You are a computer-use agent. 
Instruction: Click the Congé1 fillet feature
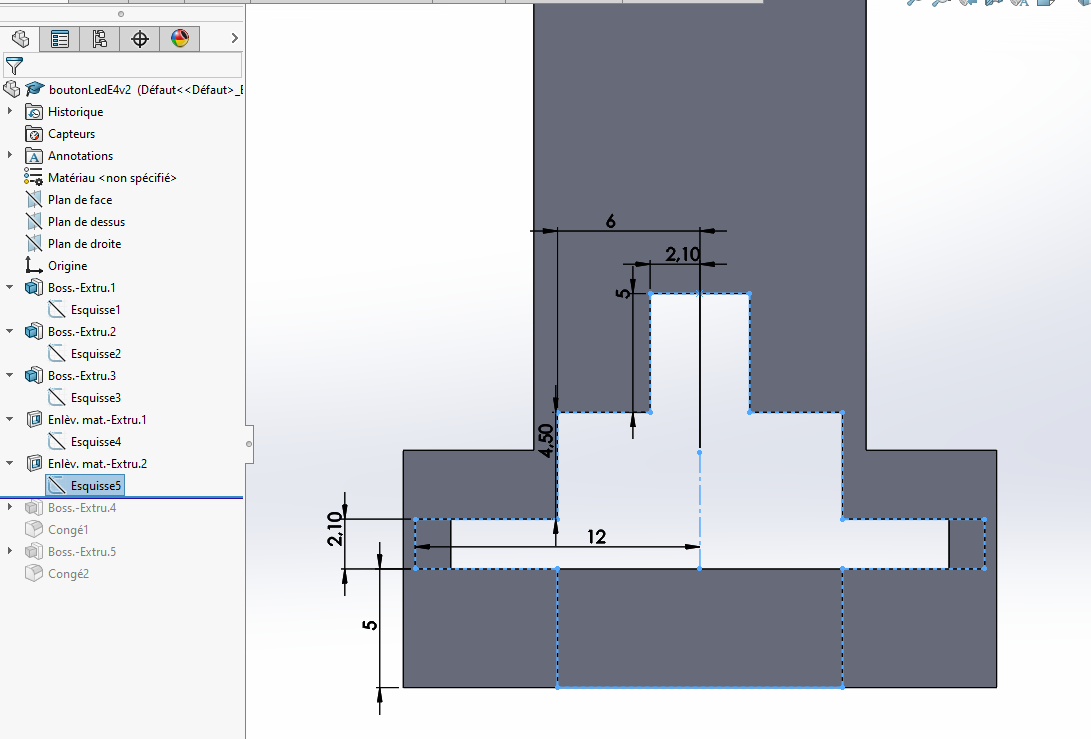[68, 530]
